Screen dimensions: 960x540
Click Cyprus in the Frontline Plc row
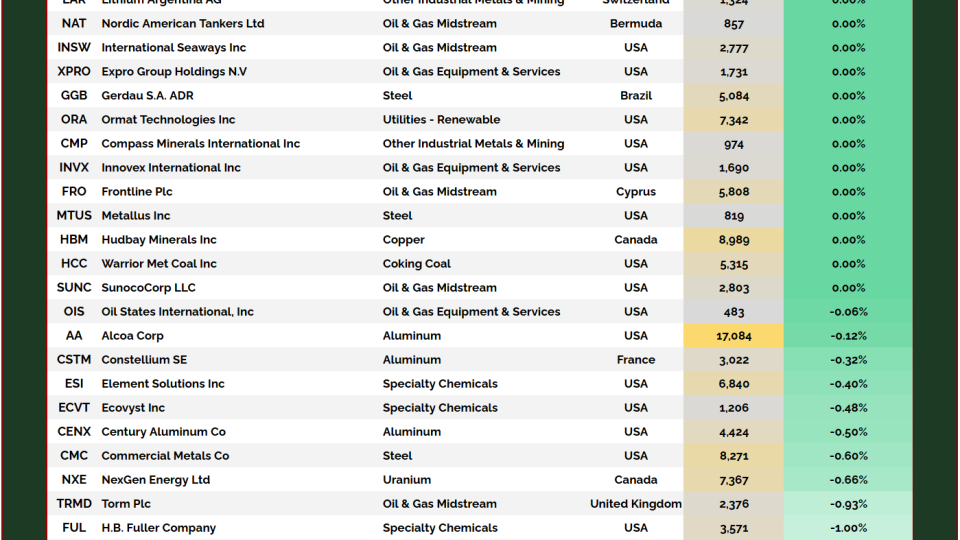(636, 192)
